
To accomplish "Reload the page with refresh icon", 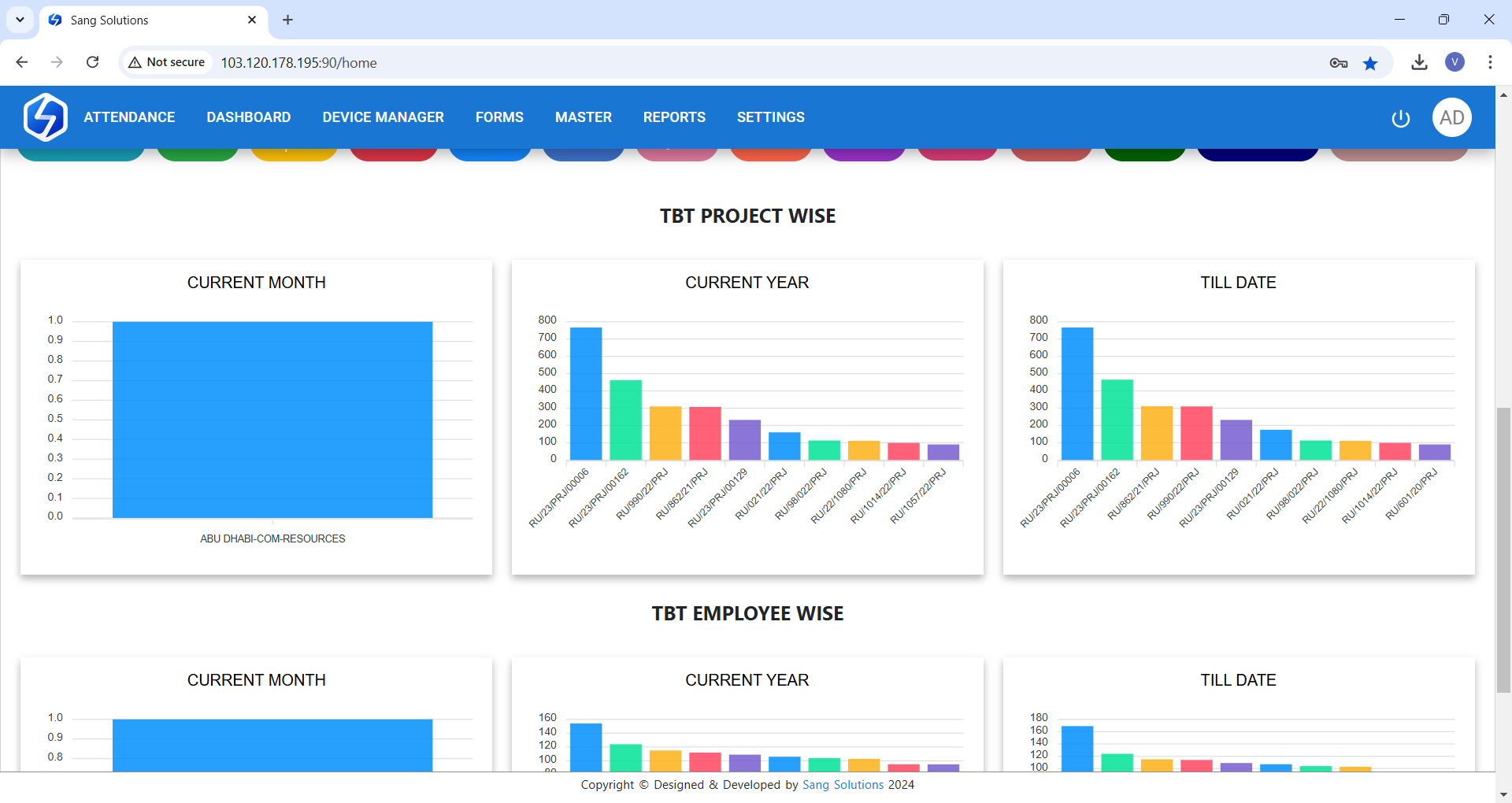I will pyautogui.click(x=92, y=62).
